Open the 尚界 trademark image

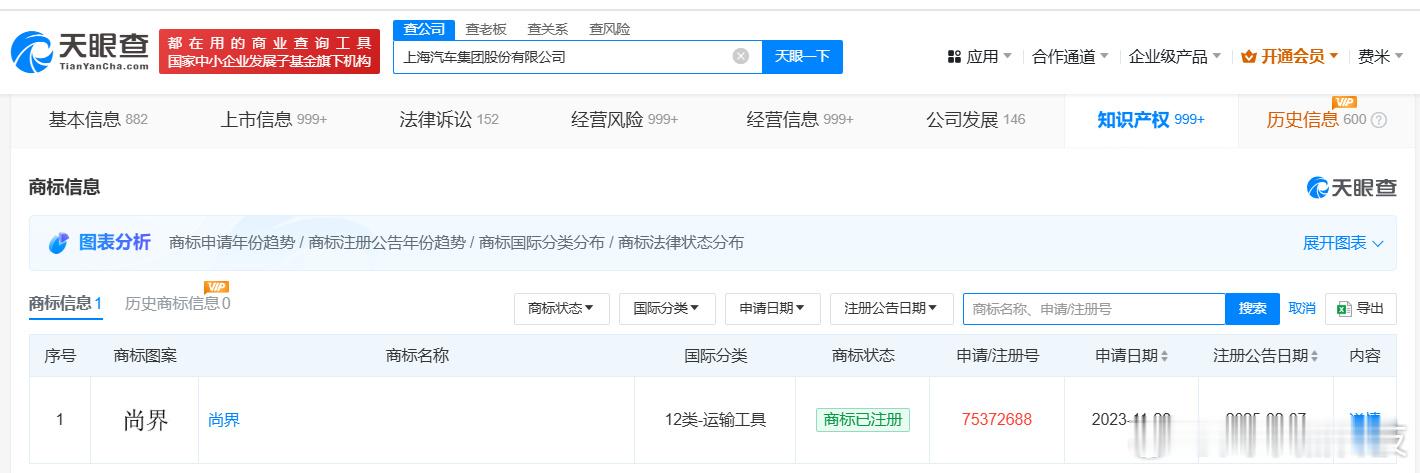tap(146, 420)
